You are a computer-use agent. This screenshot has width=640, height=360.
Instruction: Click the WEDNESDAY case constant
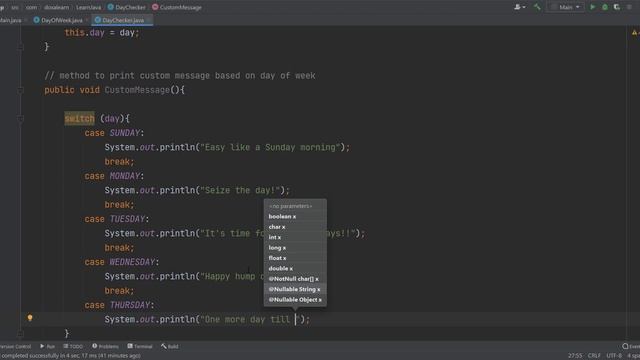click(132, 262)
